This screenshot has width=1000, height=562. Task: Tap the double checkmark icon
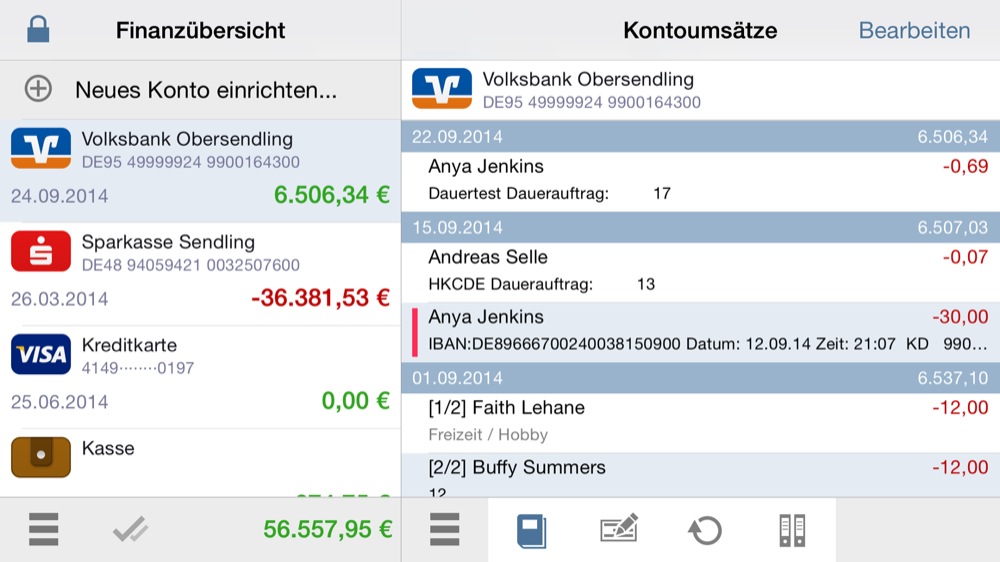tap(130, 530)
